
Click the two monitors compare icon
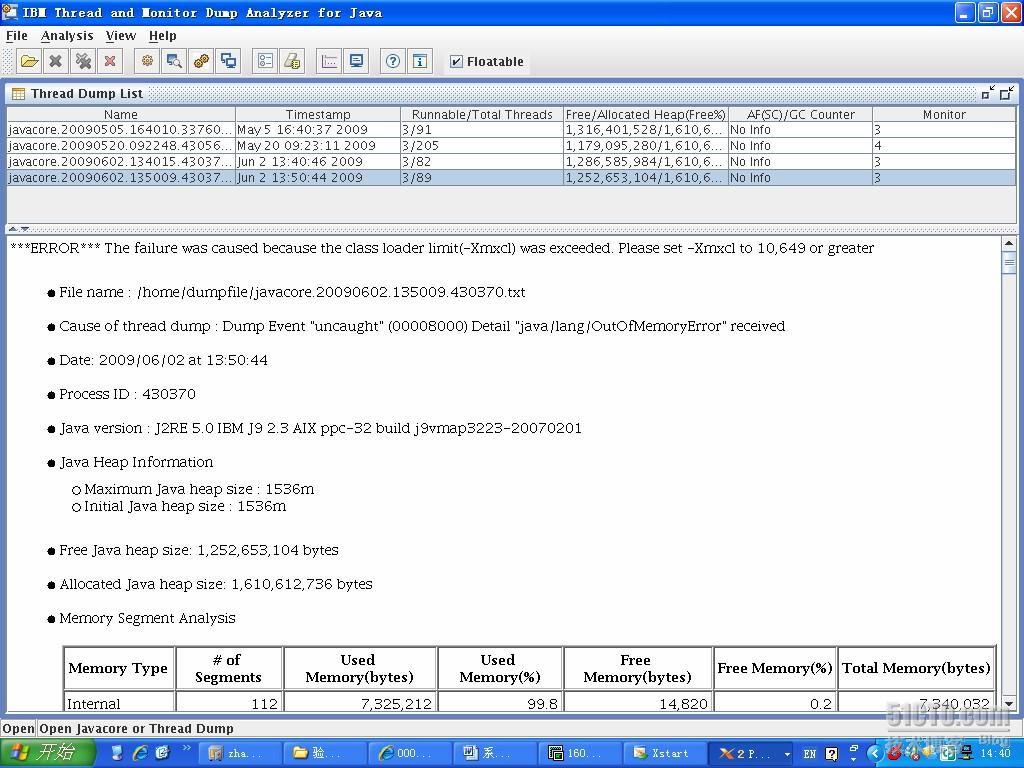pyautogui.click(x=228, y=61)
